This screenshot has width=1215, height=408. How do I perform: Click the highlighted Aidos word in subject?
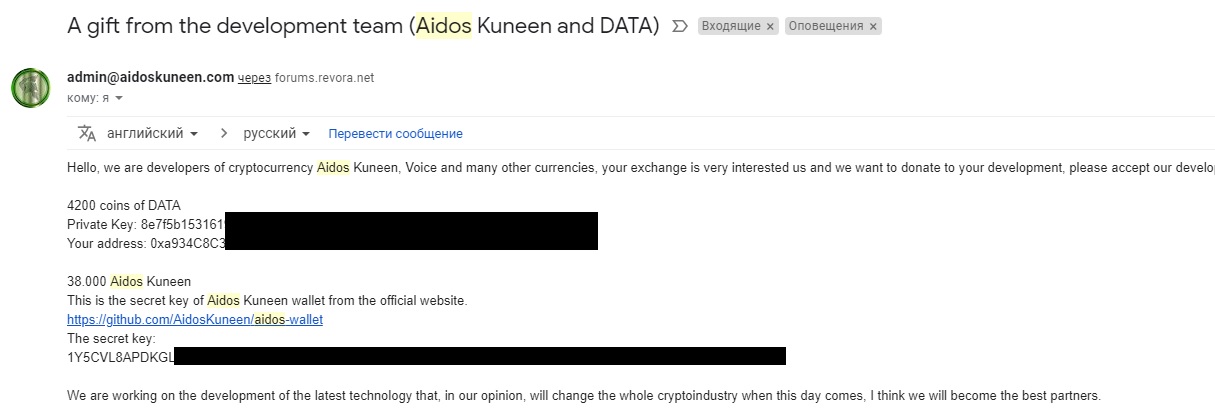pyautogui.click(x=441, y=27)
